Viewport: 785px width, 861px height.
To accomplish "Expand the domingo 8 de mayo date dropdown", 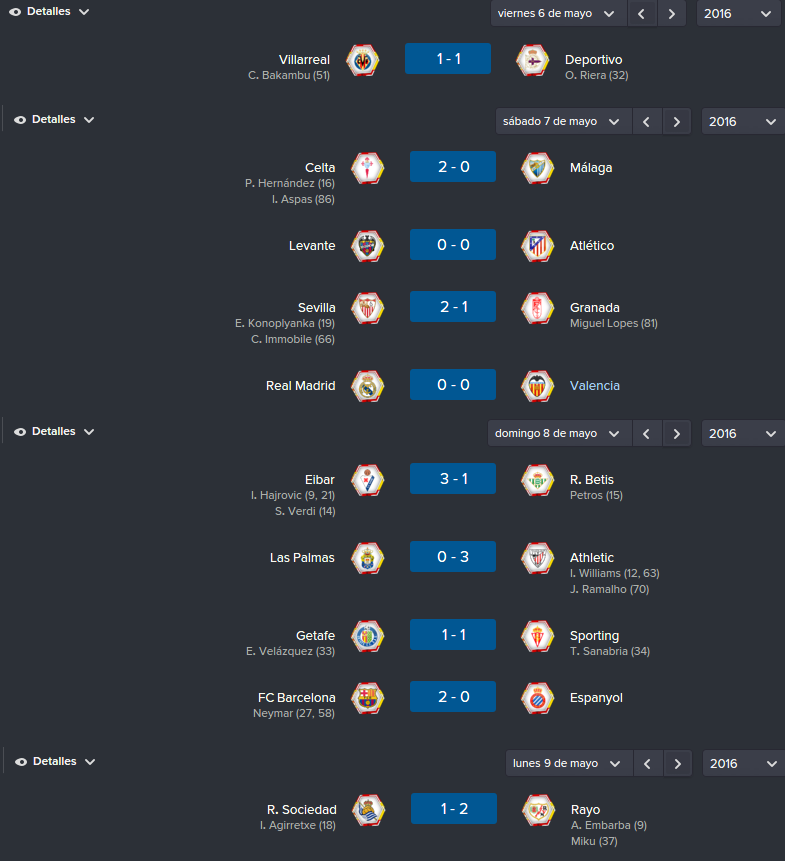I will coord(559,433).
